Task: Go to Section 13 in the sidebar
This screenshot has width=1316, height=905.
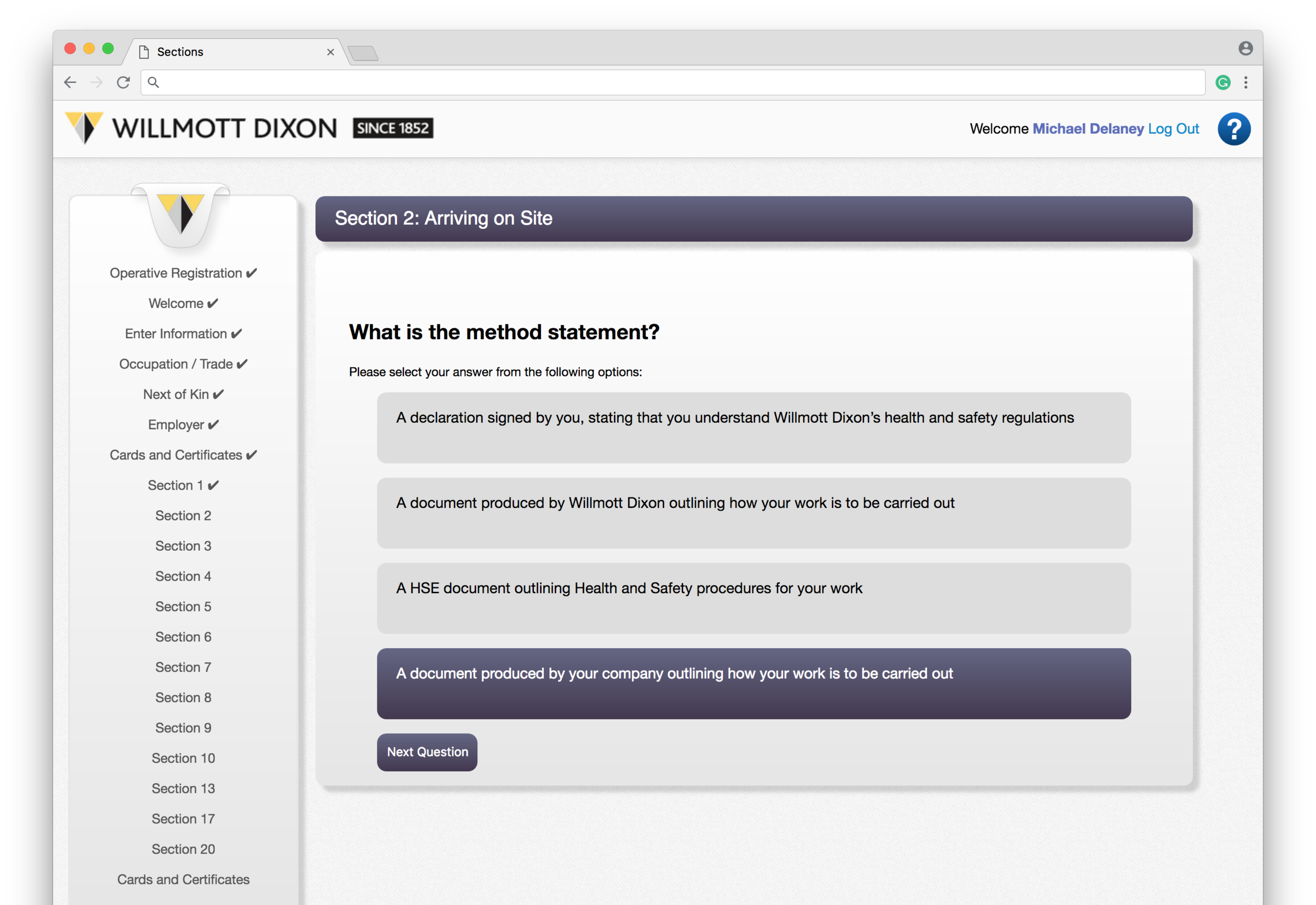Action: pos(183,789)
